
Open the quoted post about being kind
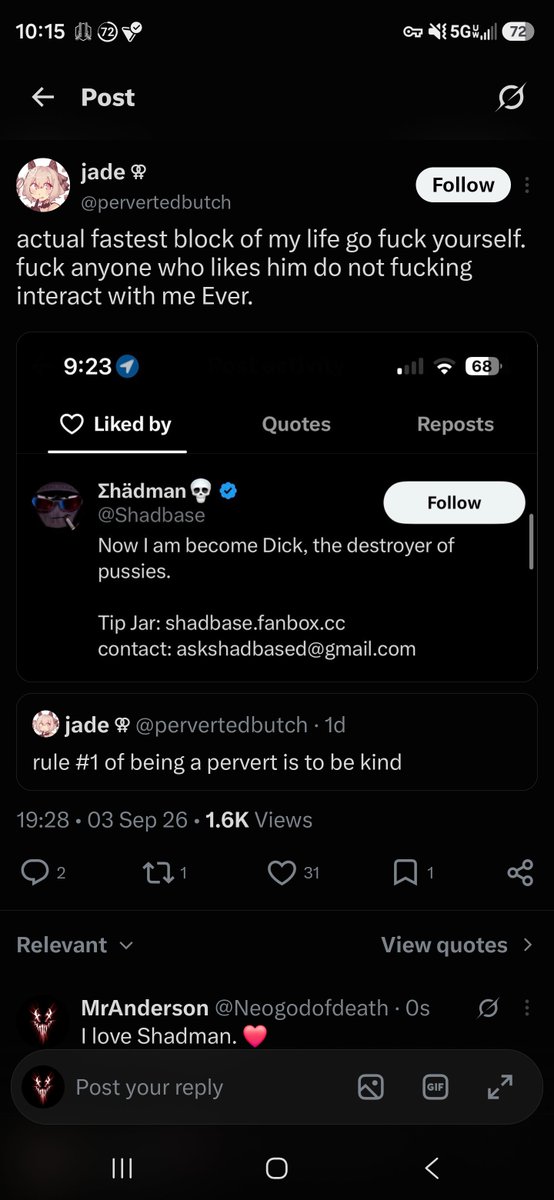[x=277, y=743]
